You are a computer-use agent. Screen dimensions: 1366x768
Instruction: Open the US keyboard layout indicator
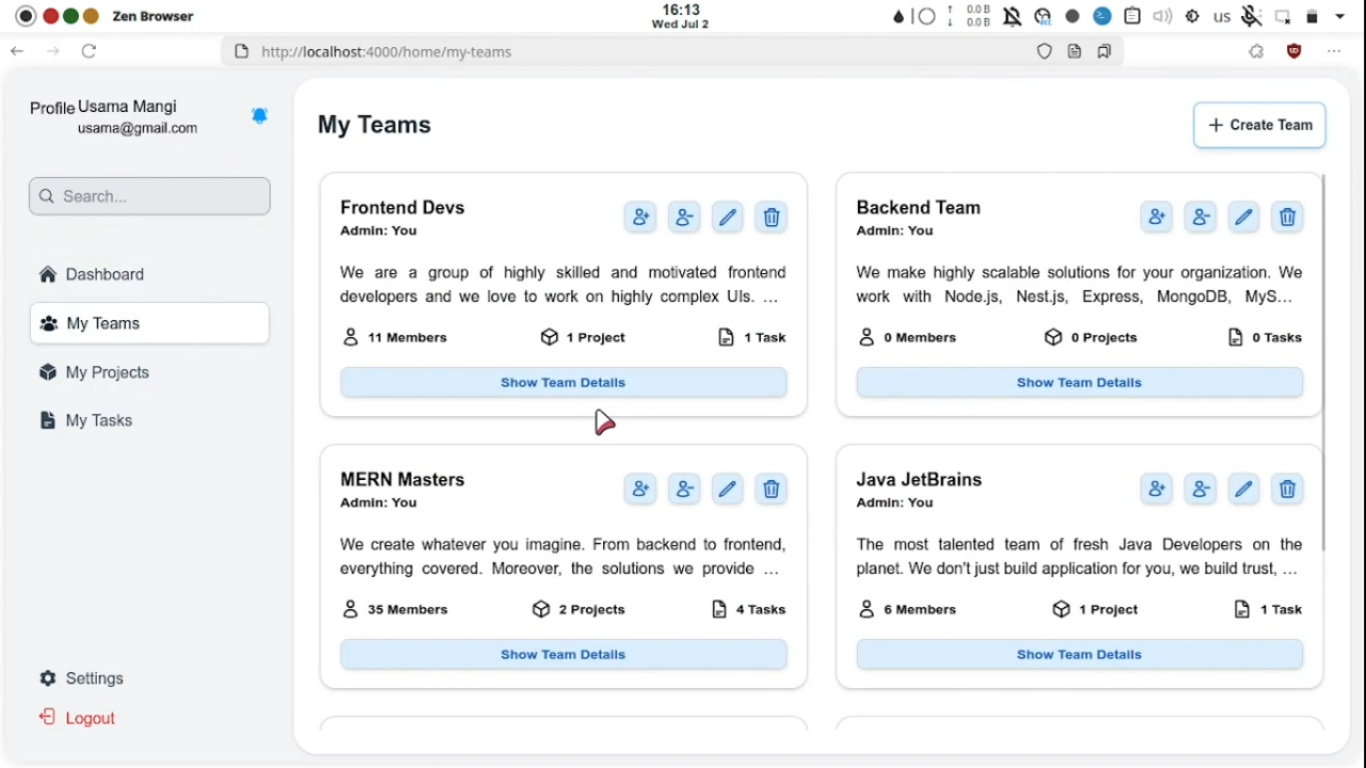point(1221,16)
